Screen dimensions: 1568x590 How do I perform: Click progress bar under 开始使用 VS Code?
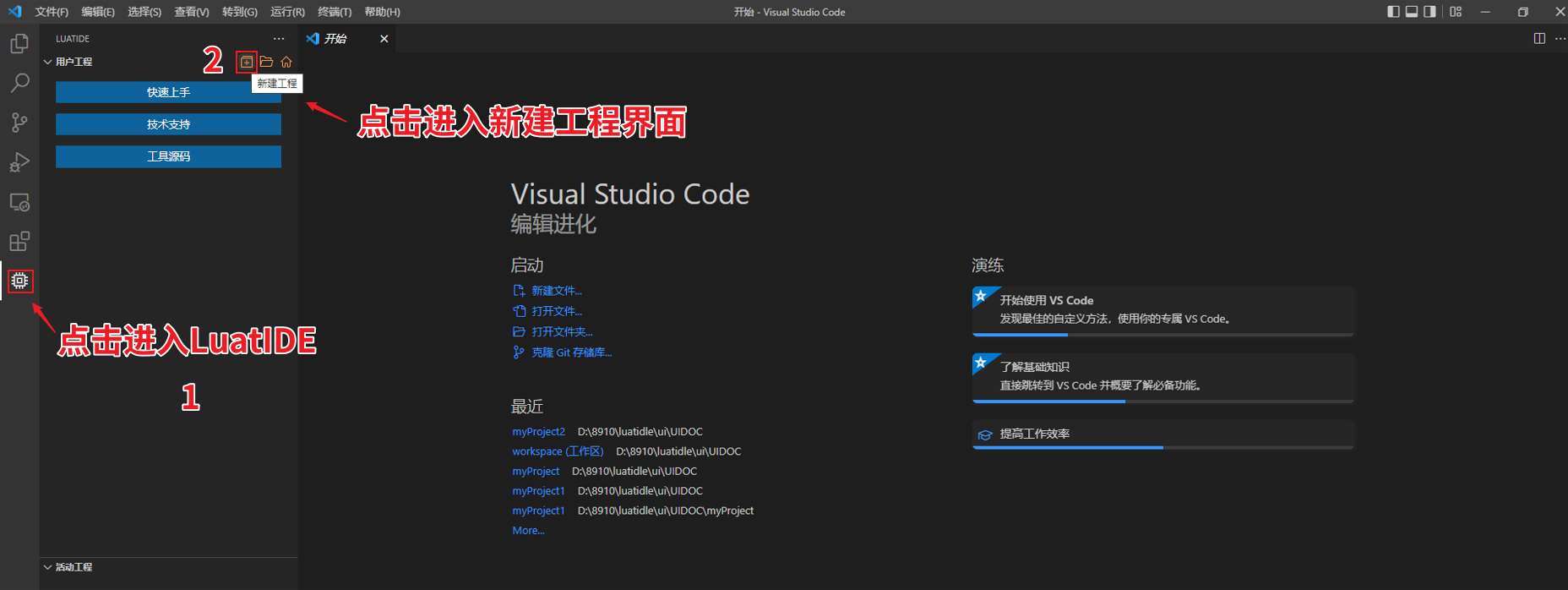(x=1163, y=335)
